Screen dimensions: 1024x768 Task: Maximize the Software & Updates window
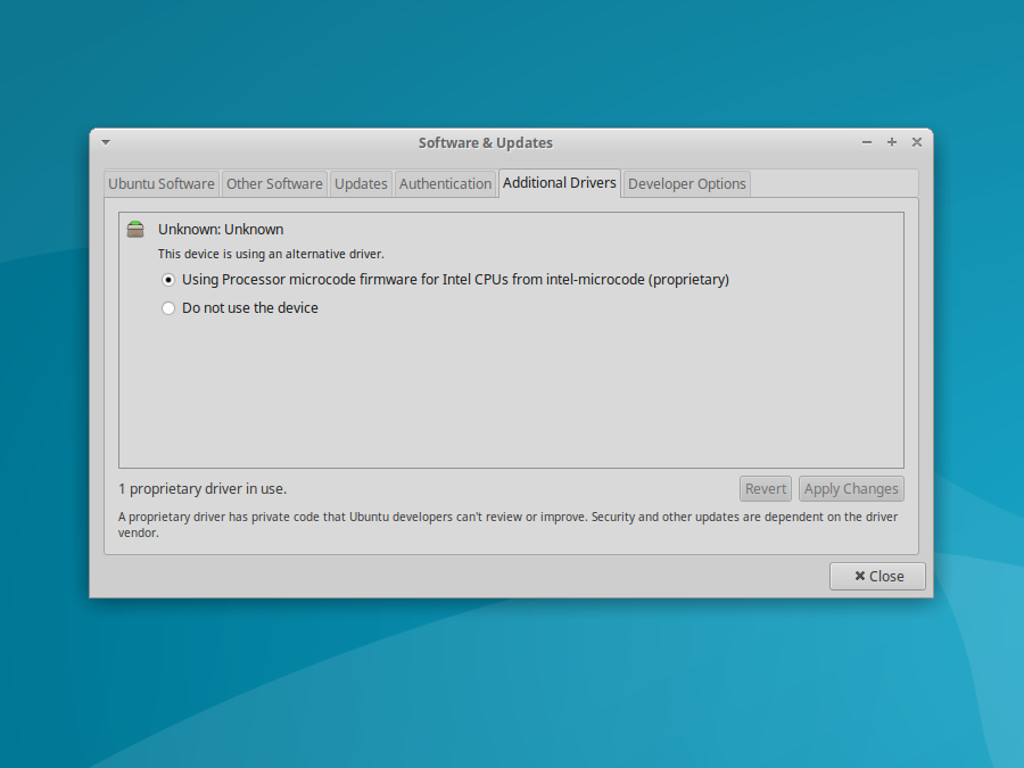(x=891, y=142)
